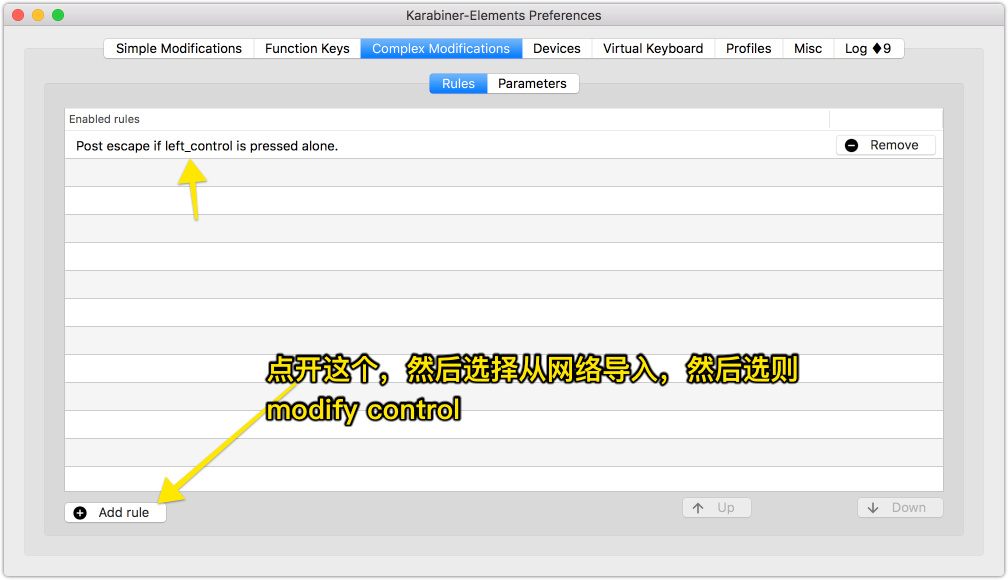The height and width of the screenshot is (580, 1008).
Task: View the Log tab
Action: click(868, 49)
